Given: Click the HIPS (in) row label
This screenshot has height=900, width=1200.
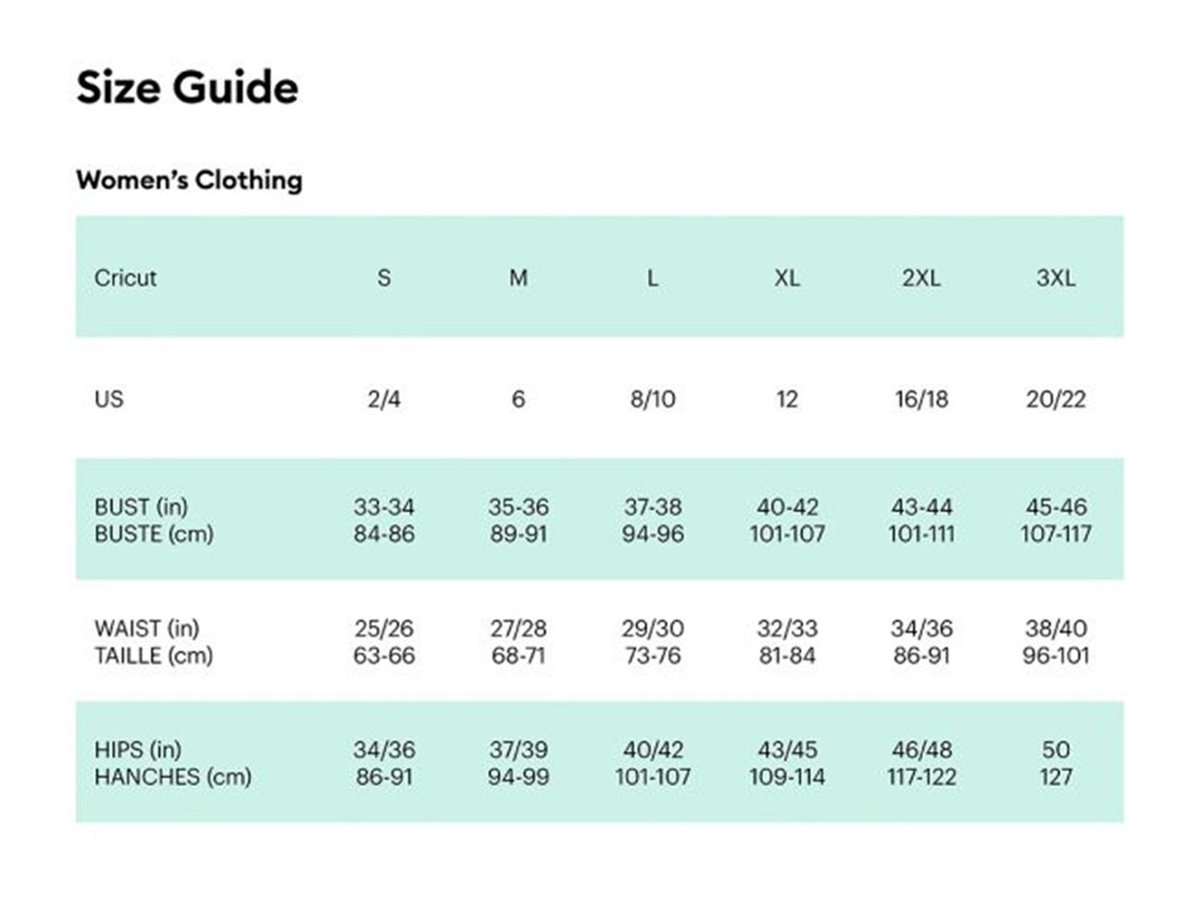Looking at the screenshot, I should [138, 750].
